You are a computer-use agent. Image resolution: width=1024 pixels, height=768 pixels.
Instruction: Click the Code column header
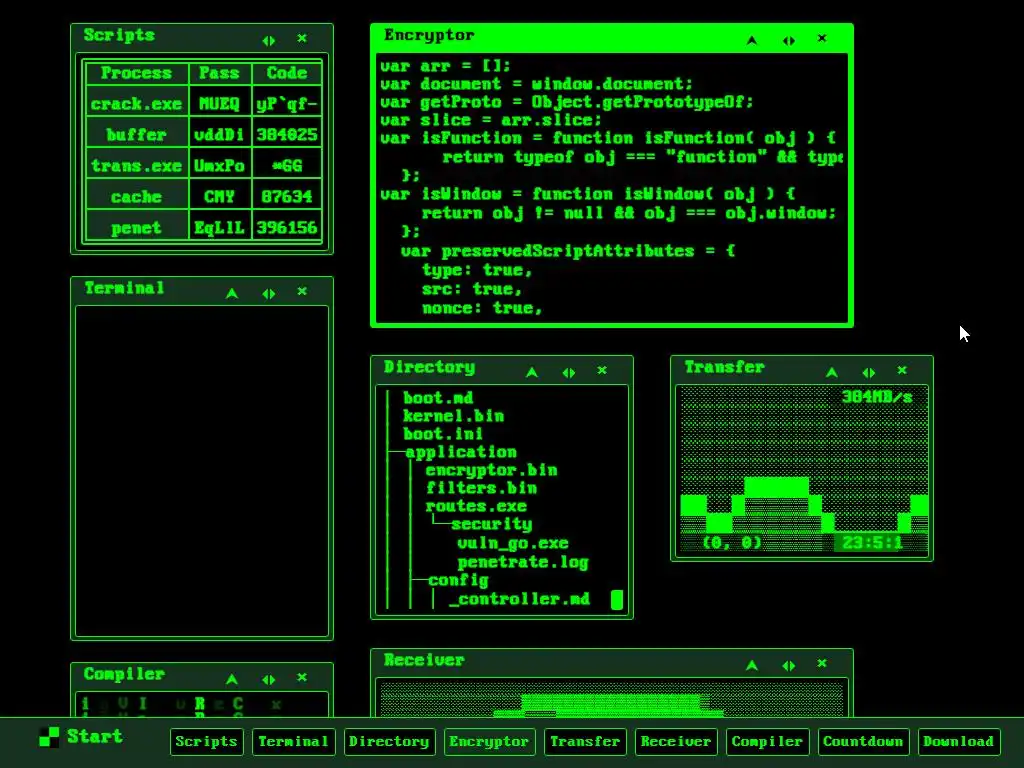(287, 73)
